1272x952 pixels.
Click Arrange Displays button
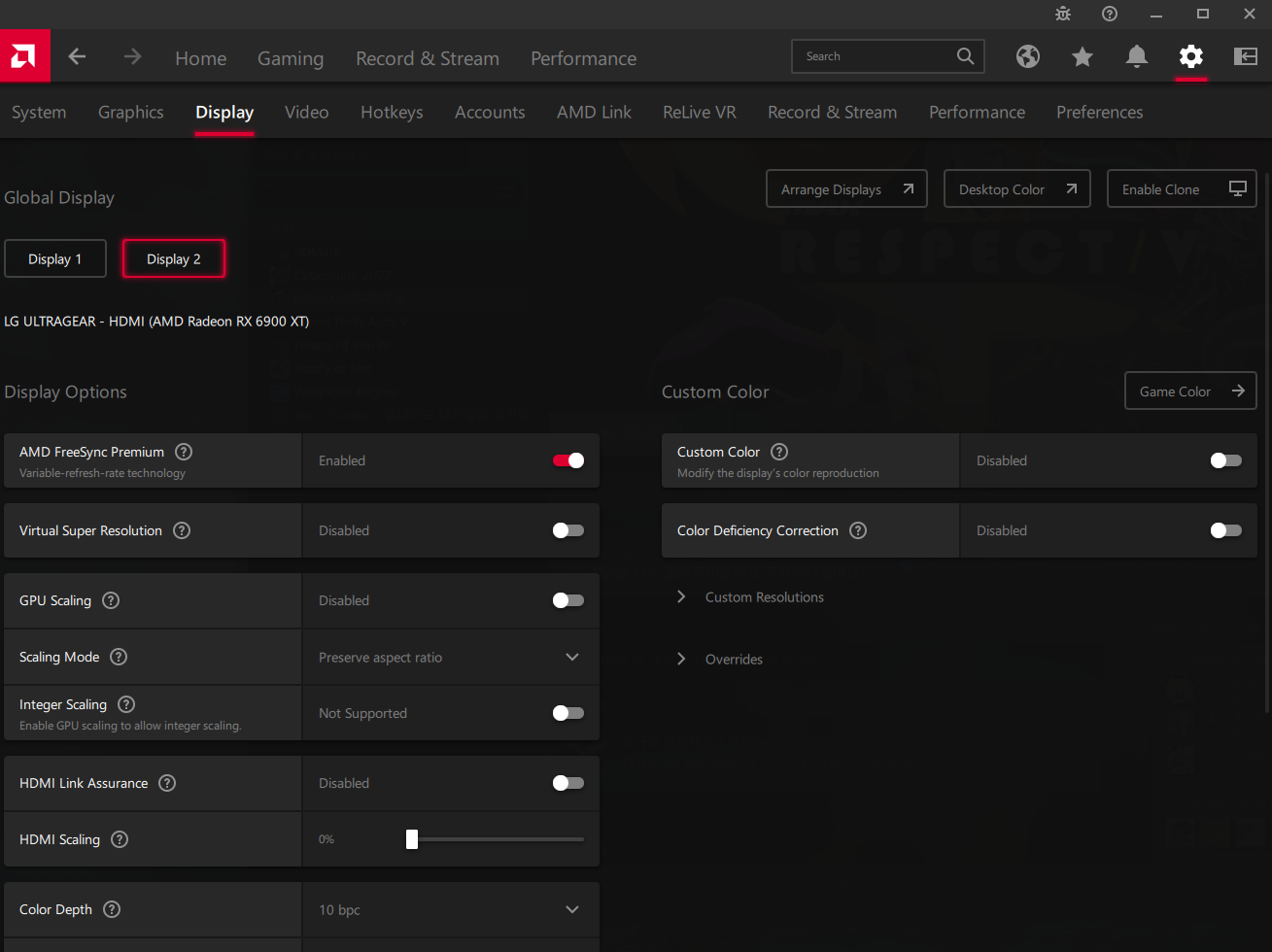847,189
